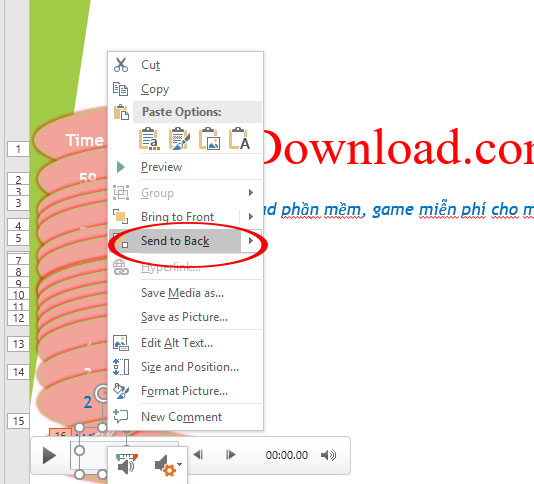Choose Keep Text Only paste icon

tap(239, 139)
